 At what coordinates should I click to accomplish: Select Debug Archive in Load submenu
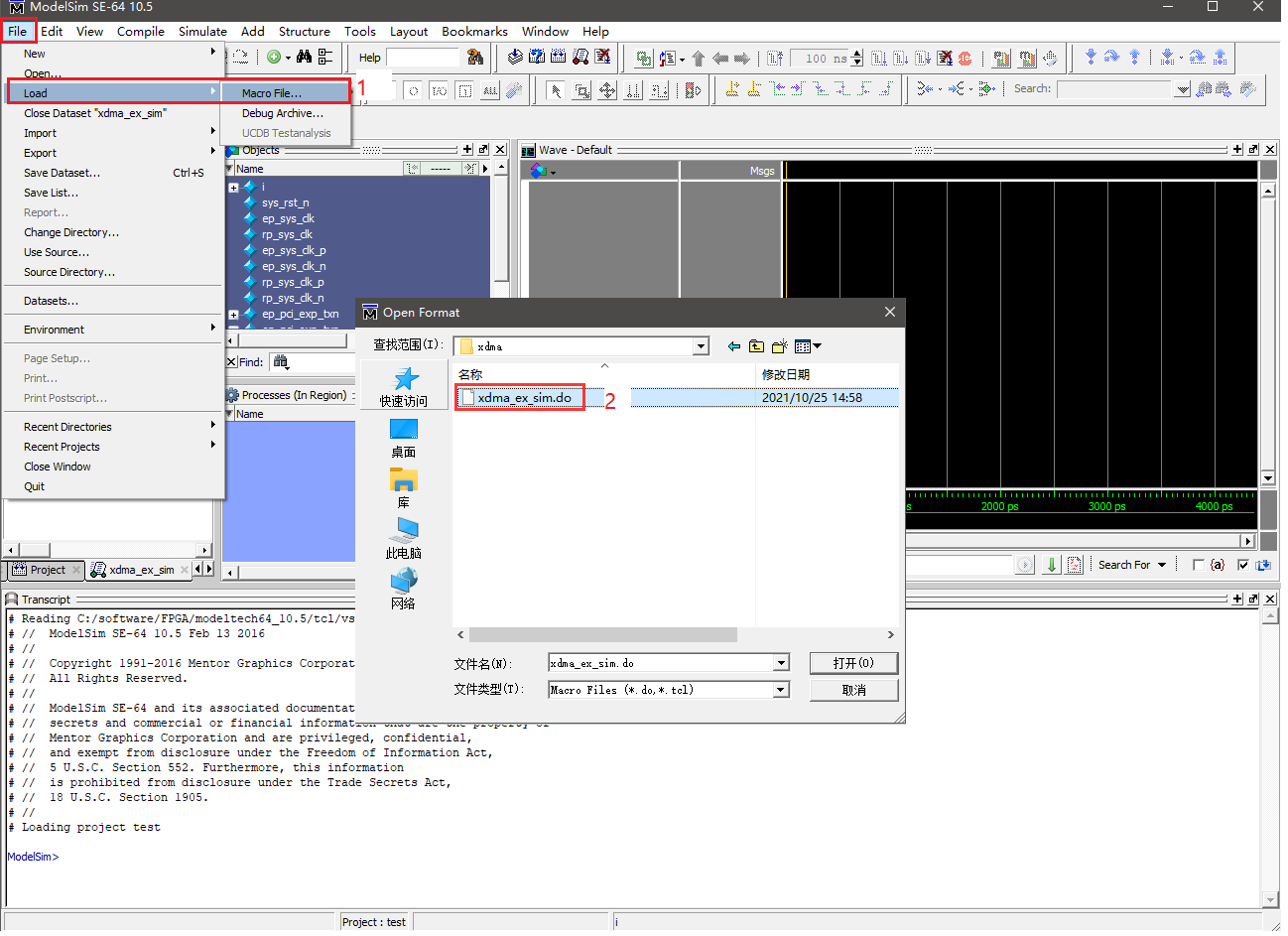286,113
